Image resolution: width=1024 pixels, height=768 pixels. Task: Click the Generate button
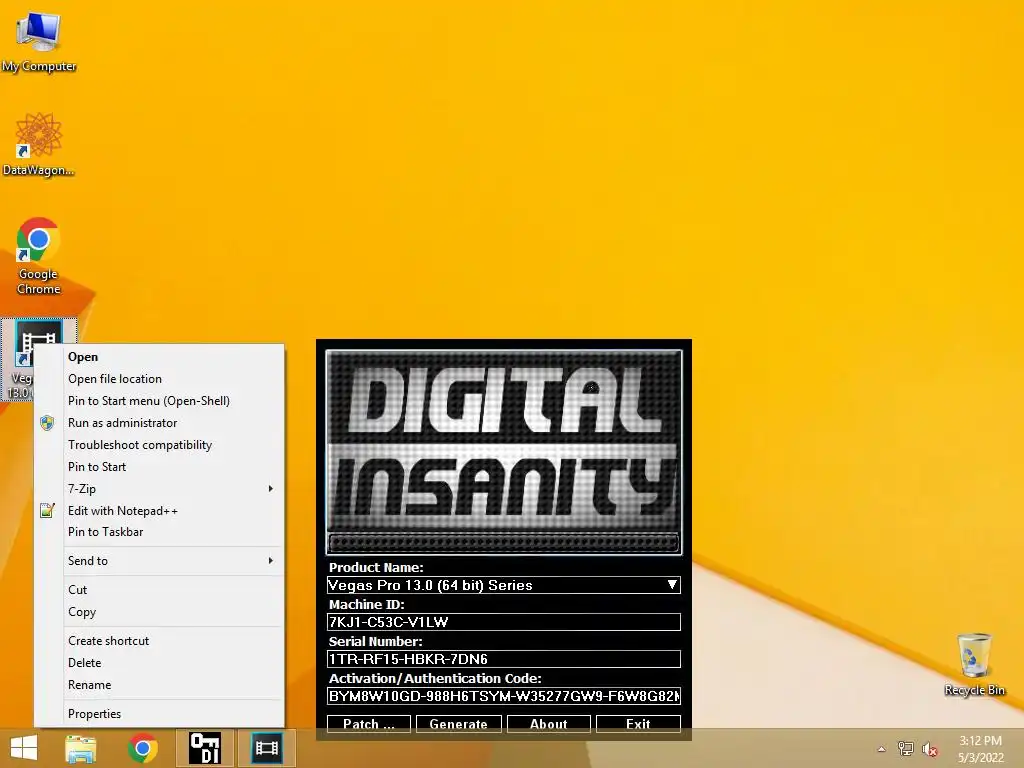(x=458, y=724)
